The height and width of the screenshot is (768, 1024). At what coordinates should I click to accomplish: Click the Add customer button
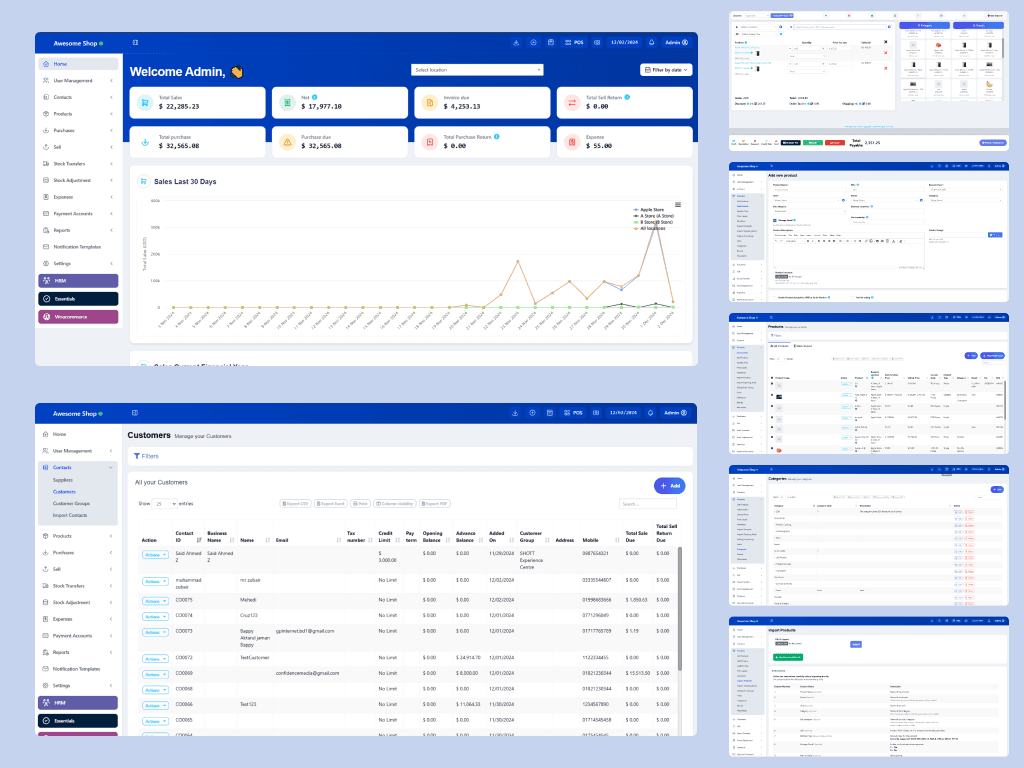670,486
